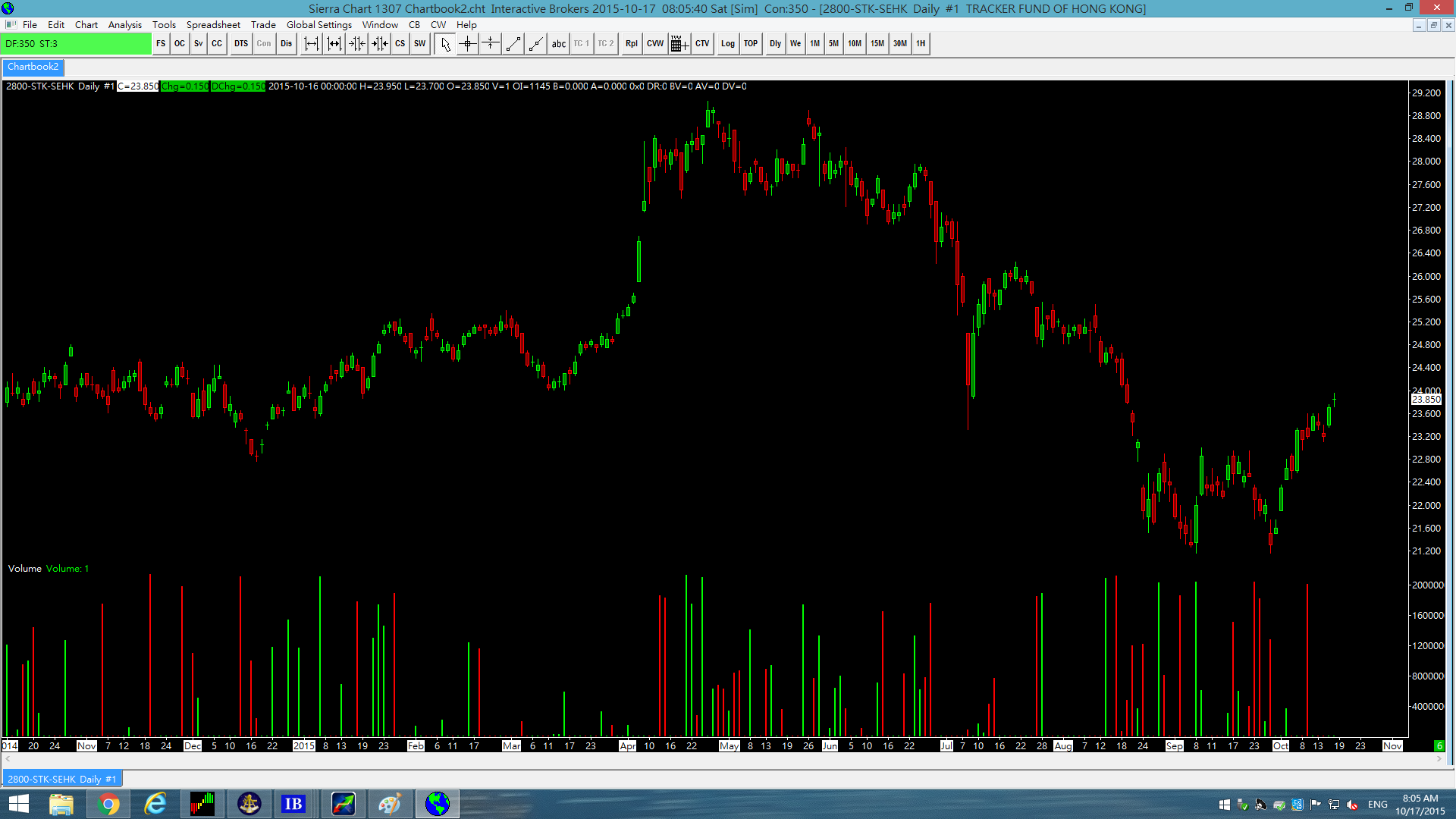Click the abc text drawing tool

(x=559, y=44)
